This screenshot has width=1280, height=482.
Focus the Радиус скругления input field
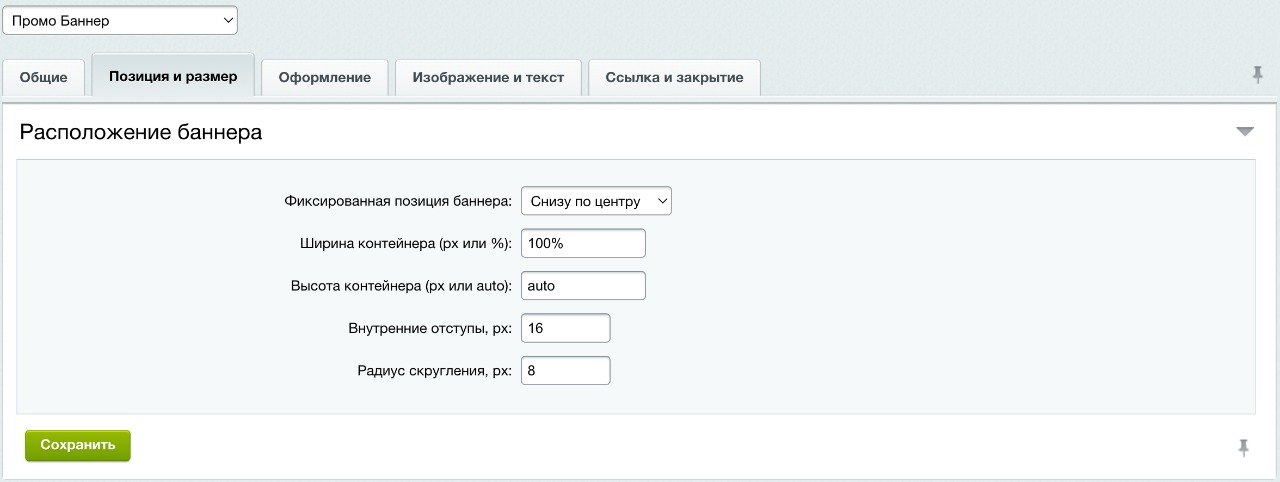pyautogui.click(x=565, y=370)
